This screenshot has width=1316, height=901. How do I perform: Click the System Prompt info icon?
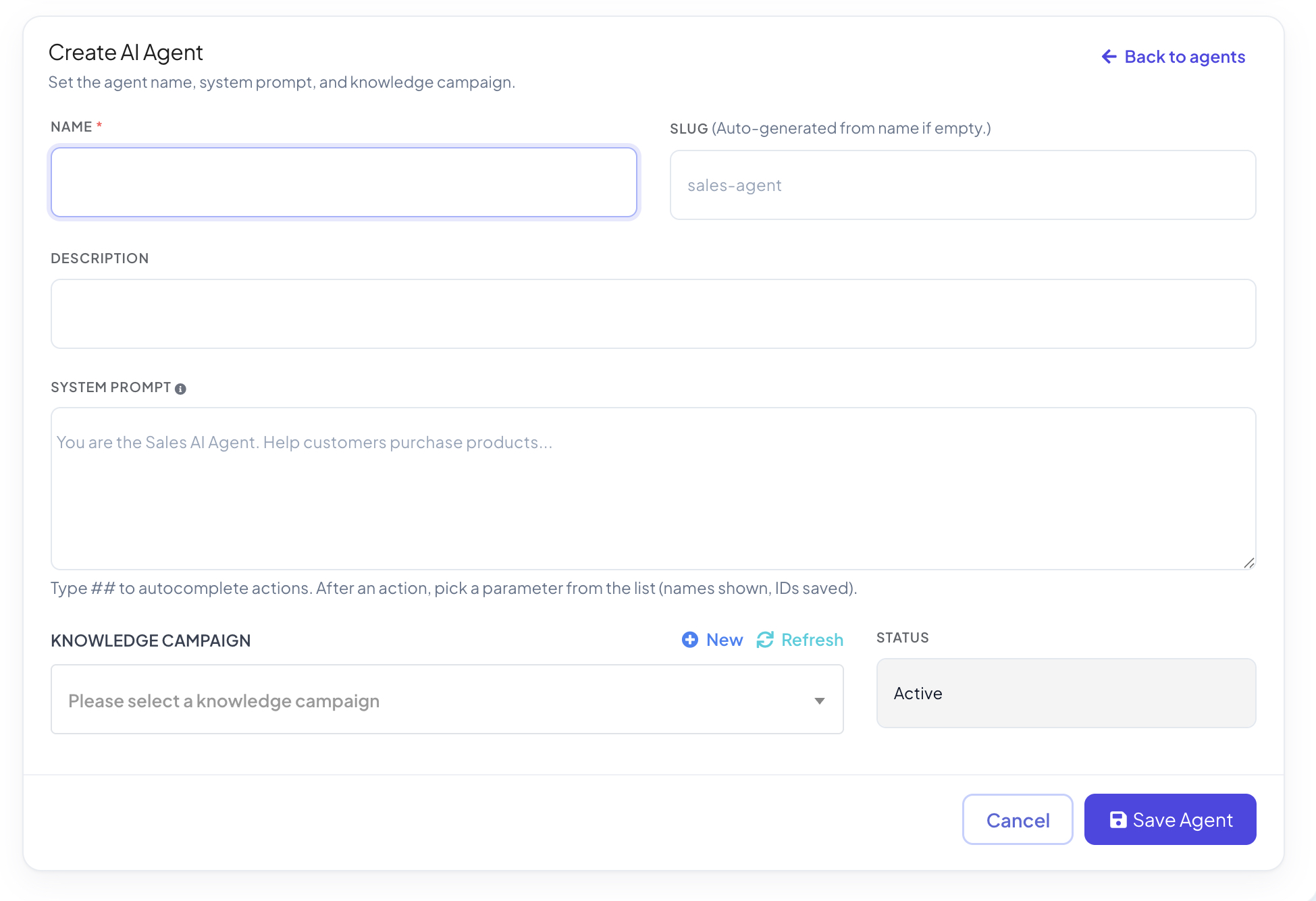(180, 389)
